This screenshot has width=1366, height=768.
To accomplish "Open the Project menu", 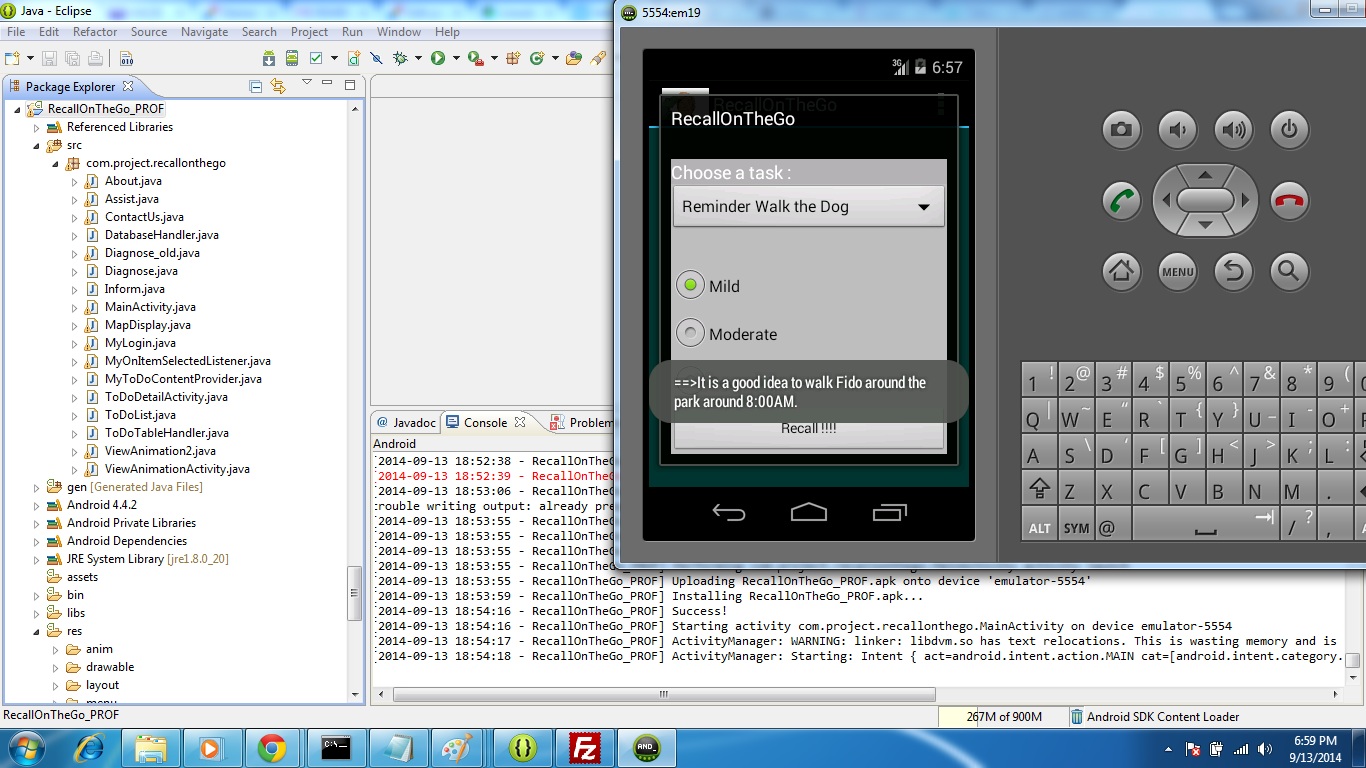I will pyautogui.click(x=309, y=32).
